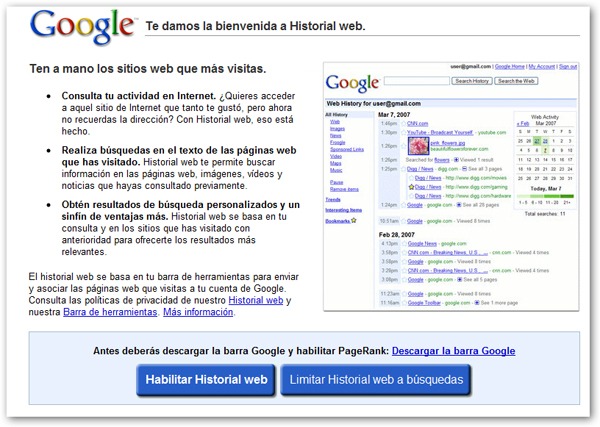The height and width of the screenshot is (427, 600).
Task: Click the bold text 'Consulta tu actividad en Internet.'
Action: (x=139, y=96)
